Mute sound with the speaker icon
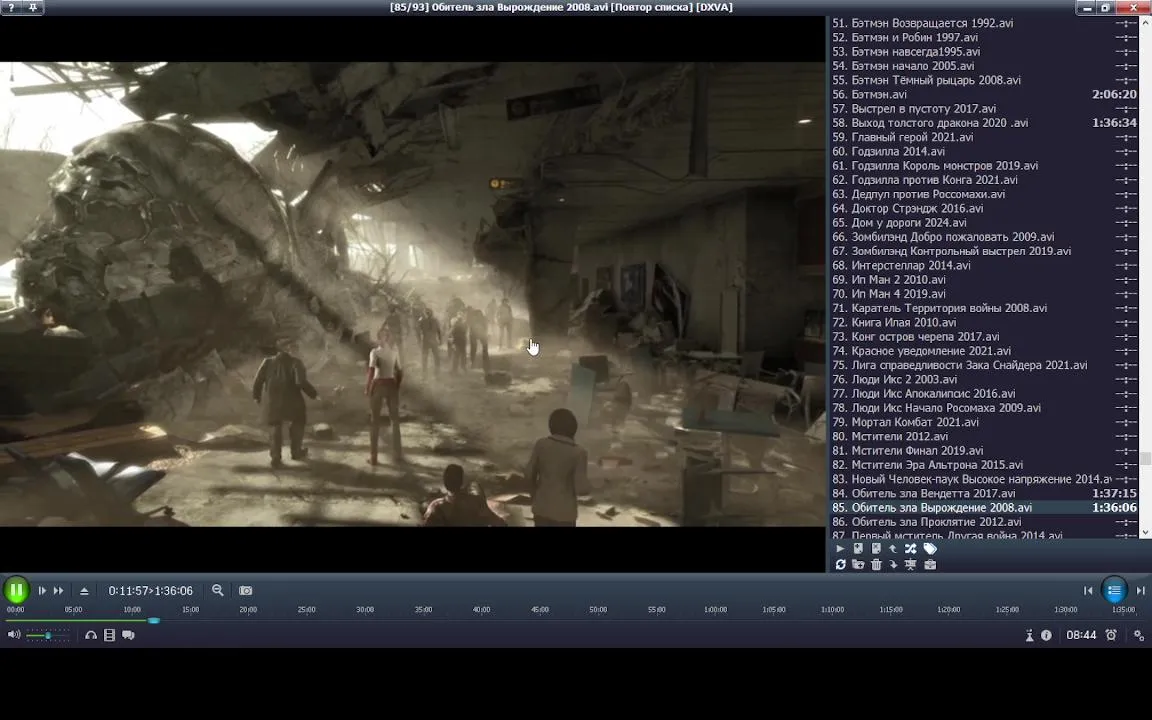Viewport: 1152px width, 720px height. coord(13,635)
